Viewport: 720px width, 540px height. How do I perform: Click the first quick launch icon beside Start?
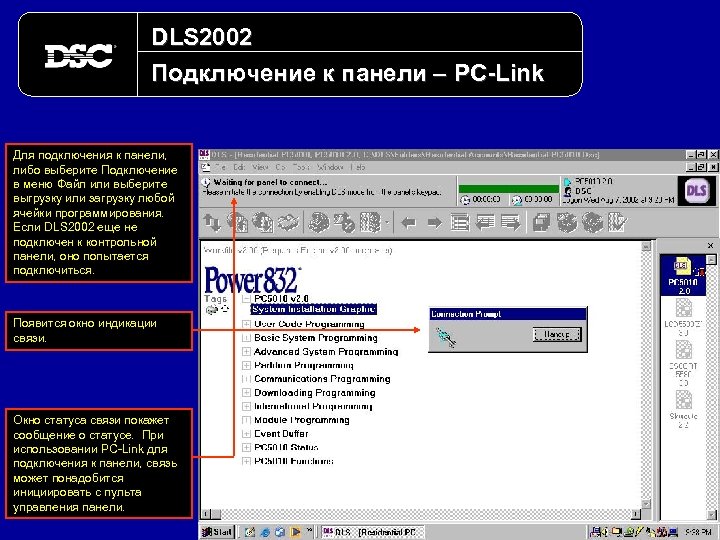250,532
